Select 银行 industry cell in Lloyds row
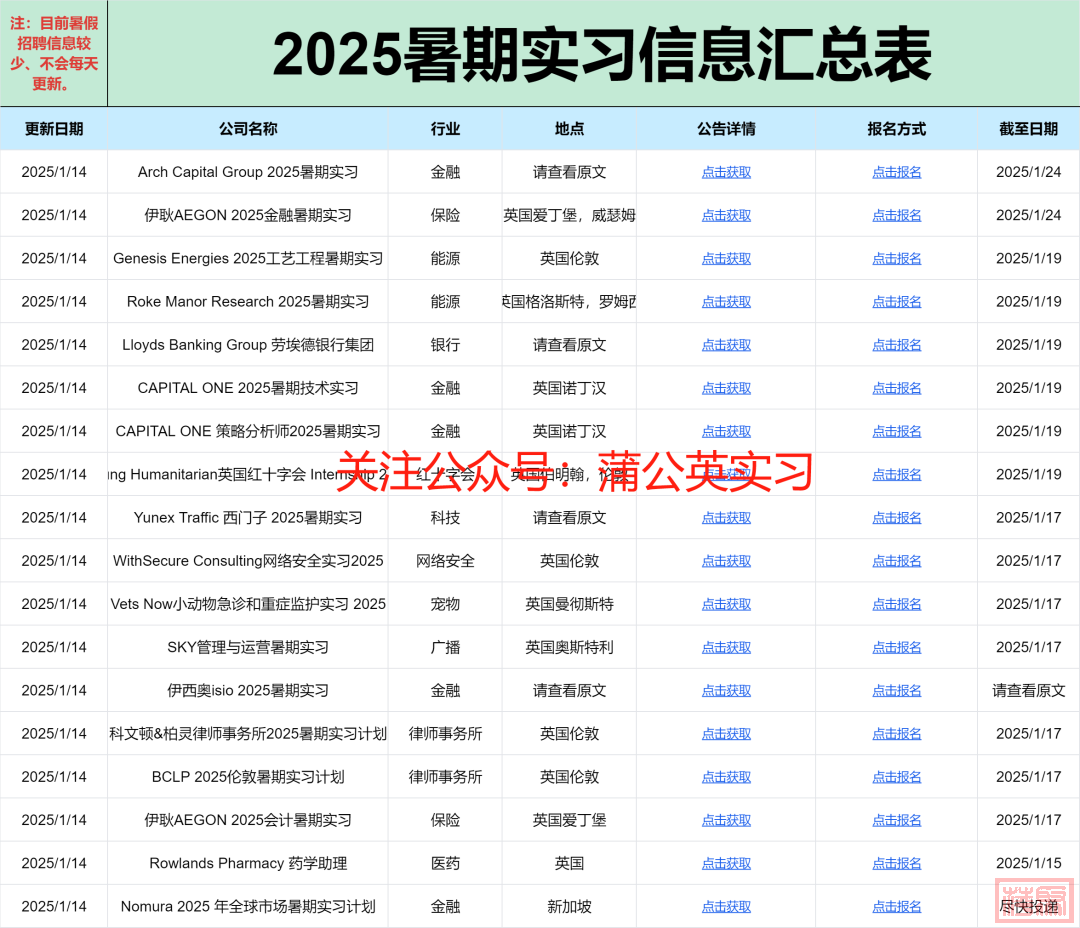Image resolution: width=1080 pixels, height=928 pixels. pyautogui.click(x=445, y=345)
